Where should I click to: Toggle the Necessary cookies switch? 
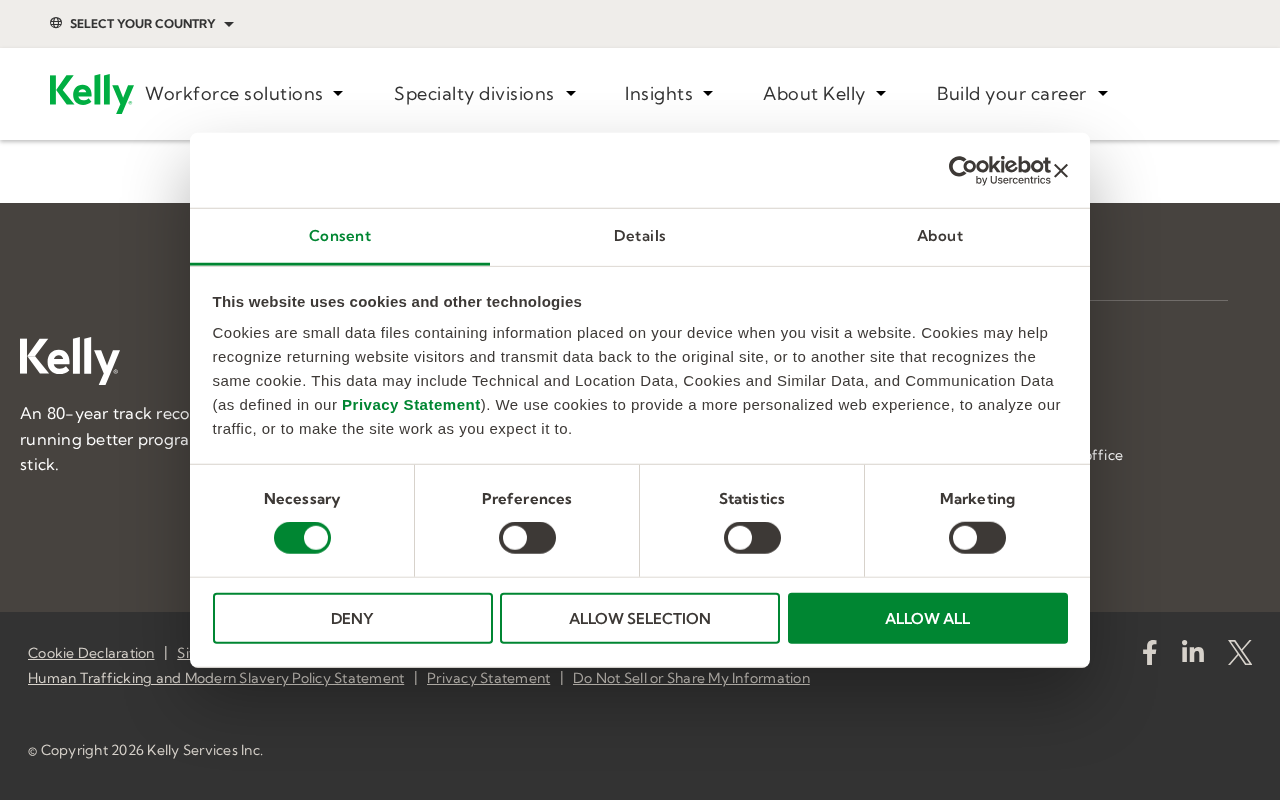pos(302,538)
